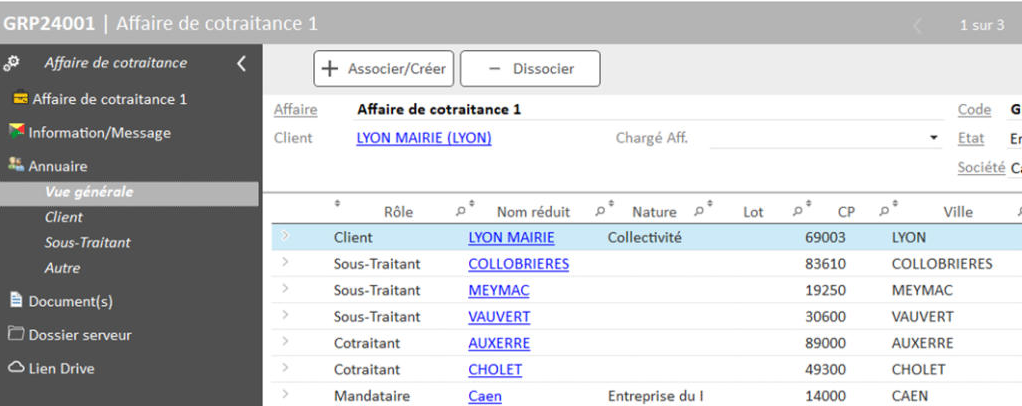Viewport: 1022px width, 406px height.
Task: Expand the MEYMAC row
Action: coord(284,289)
